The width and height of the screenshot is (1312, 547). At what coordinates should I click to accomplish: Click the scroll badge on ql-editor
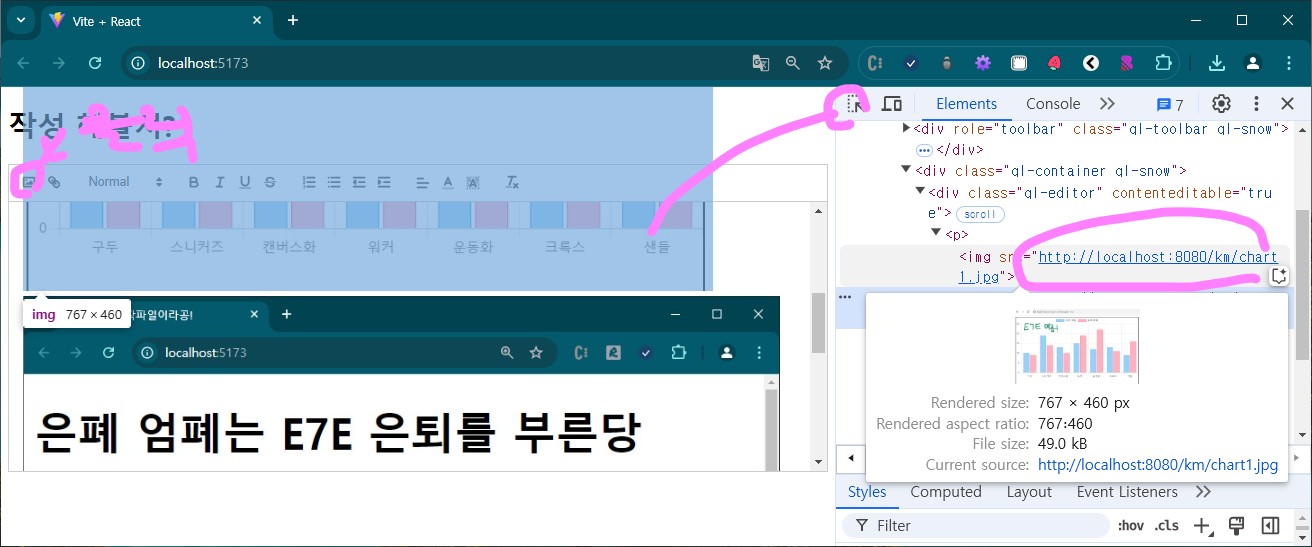[x=980, y=214]
